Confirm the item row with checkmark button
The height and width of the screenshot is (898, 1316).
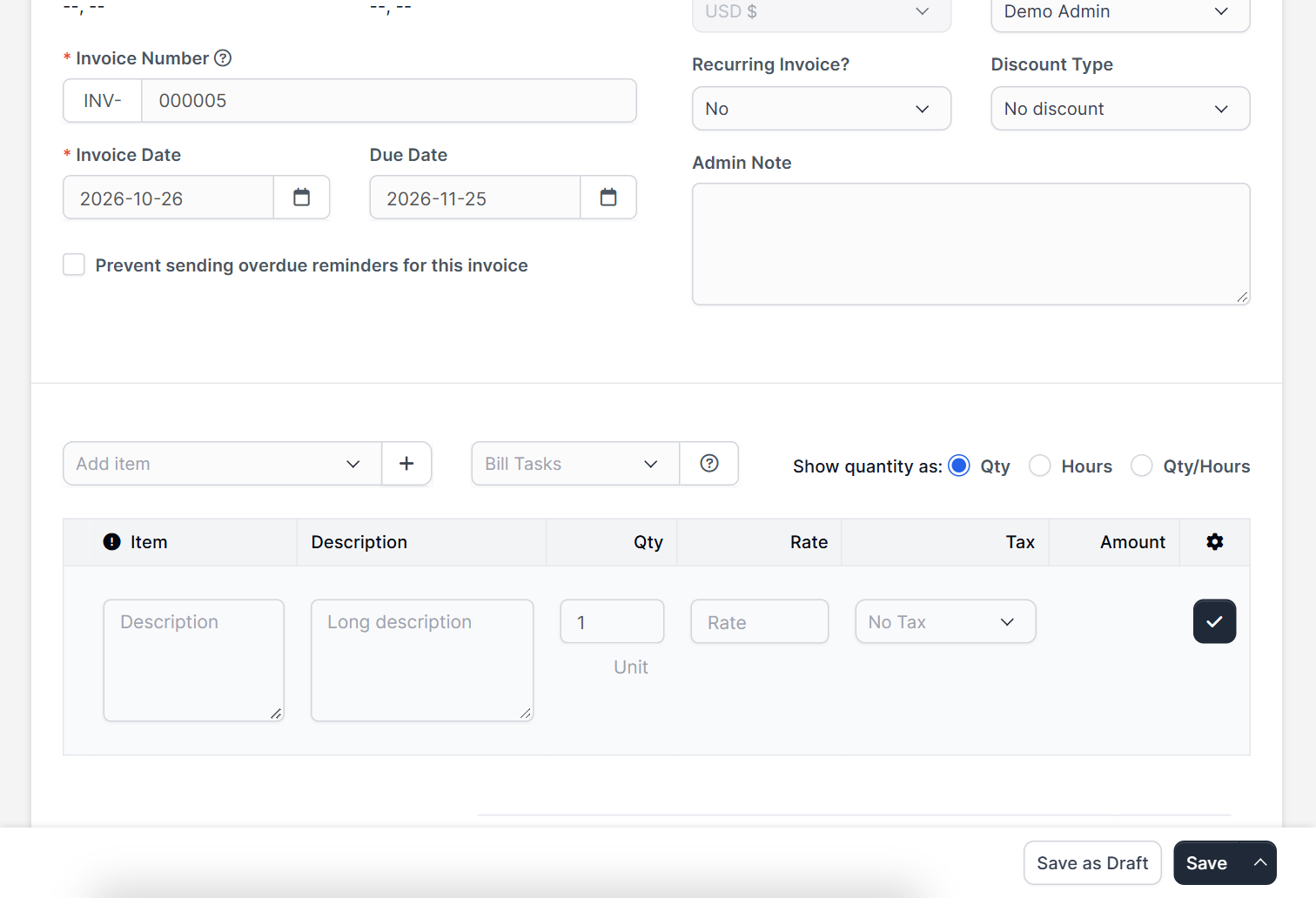click(1214, 621)
